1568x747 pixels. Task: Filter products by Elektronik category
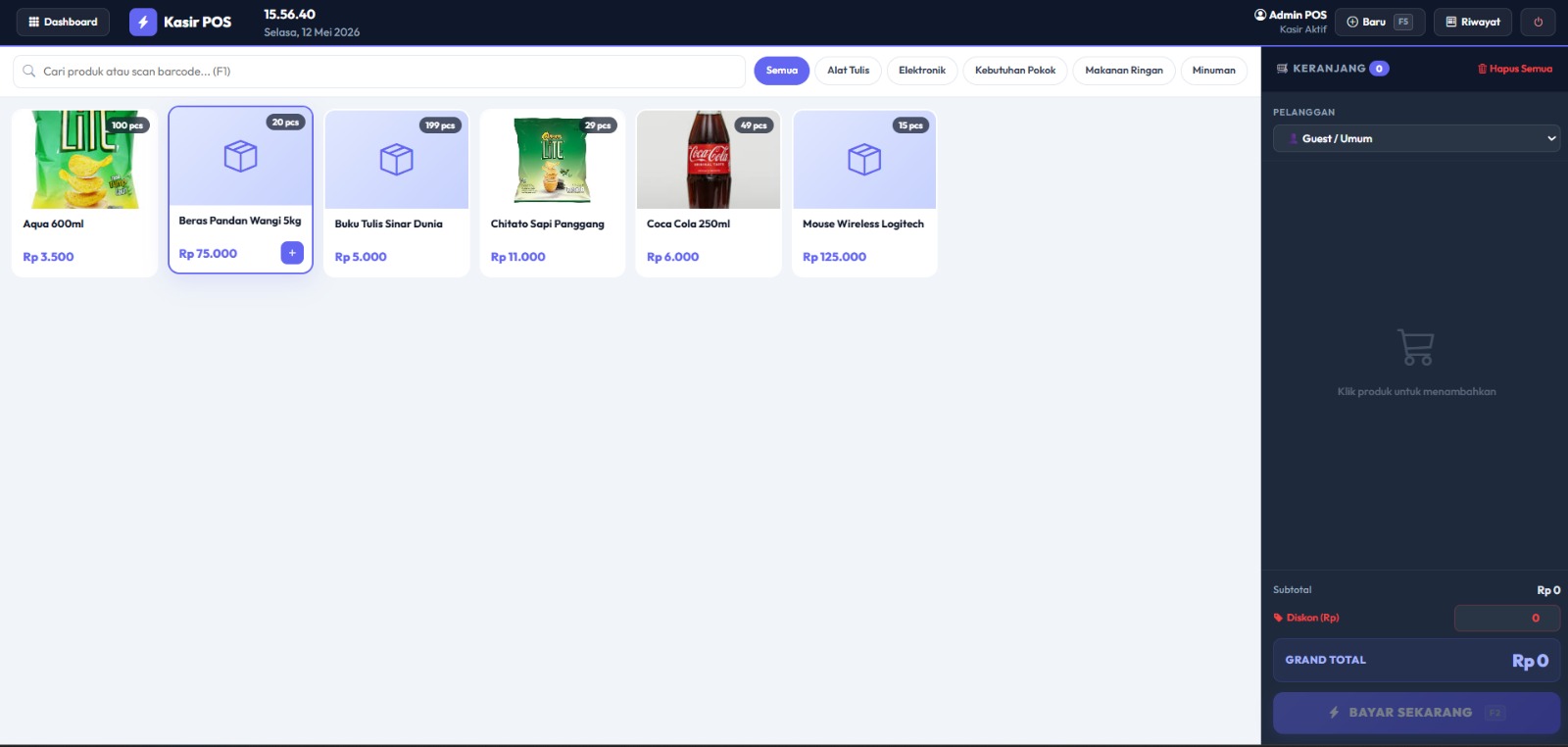click(922, 71)
